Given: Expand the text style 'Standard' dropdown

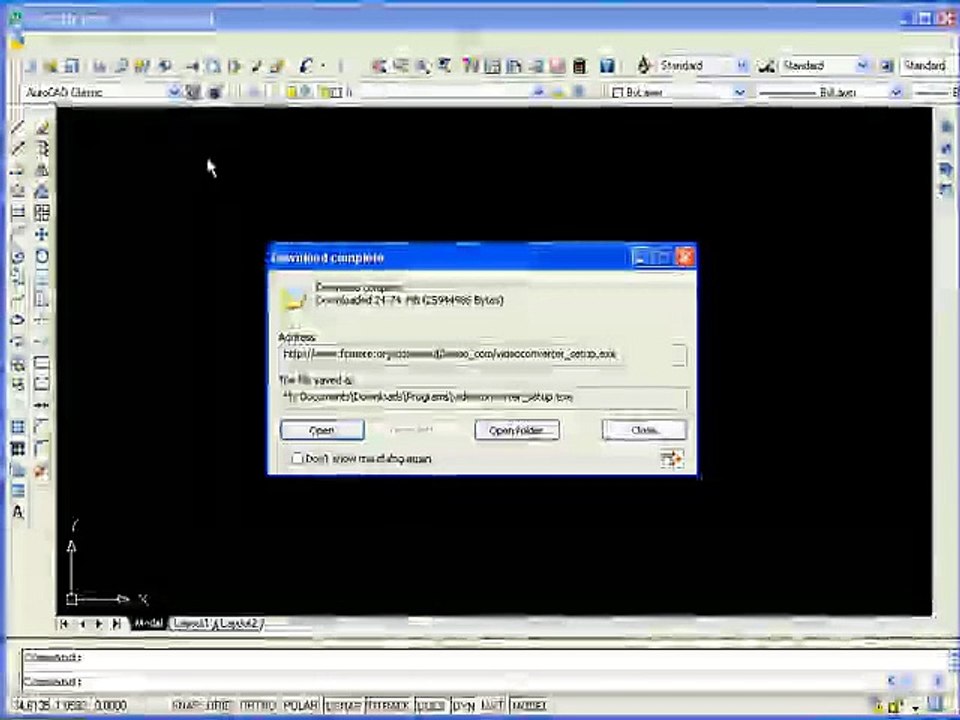Looking at the screenshot, I should coord(741,66).
